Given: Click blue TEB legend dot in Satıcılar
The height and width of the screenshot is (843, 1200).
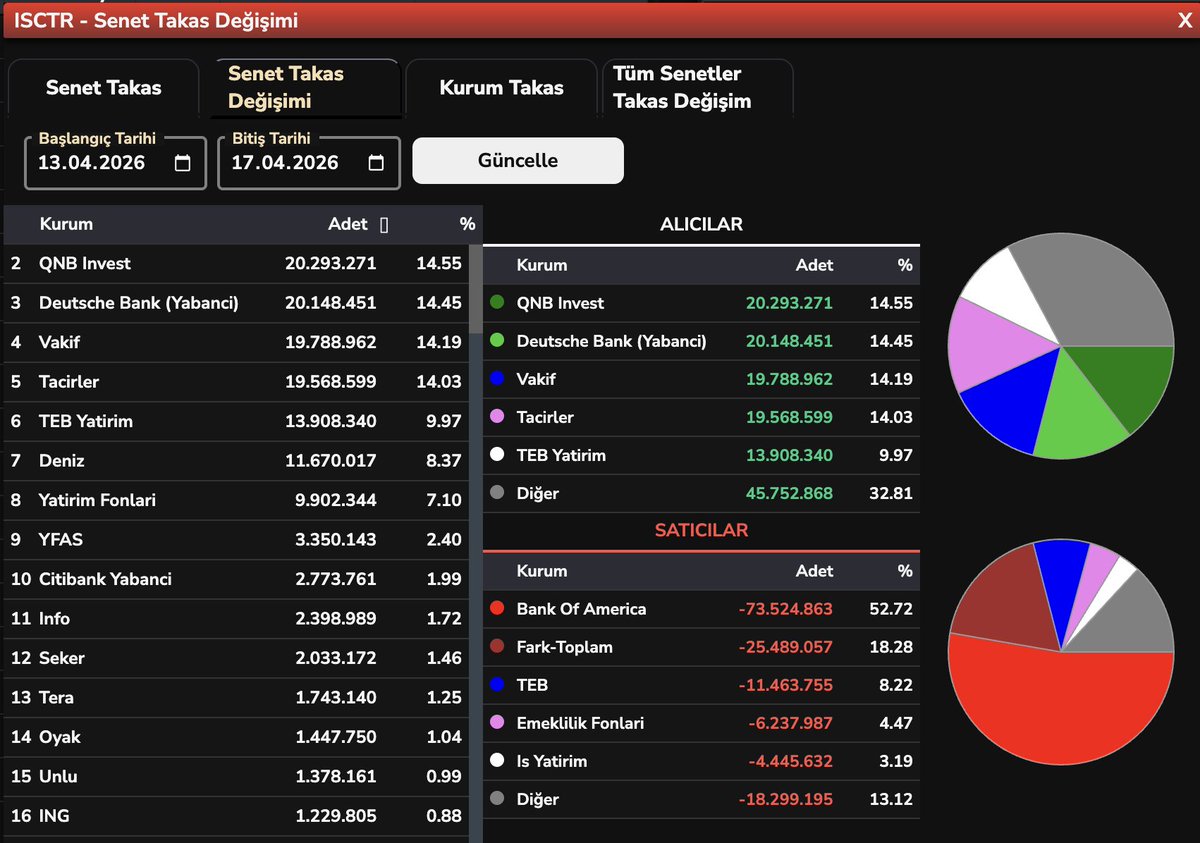Looking at the screenshot, I should tap(497, 684).
